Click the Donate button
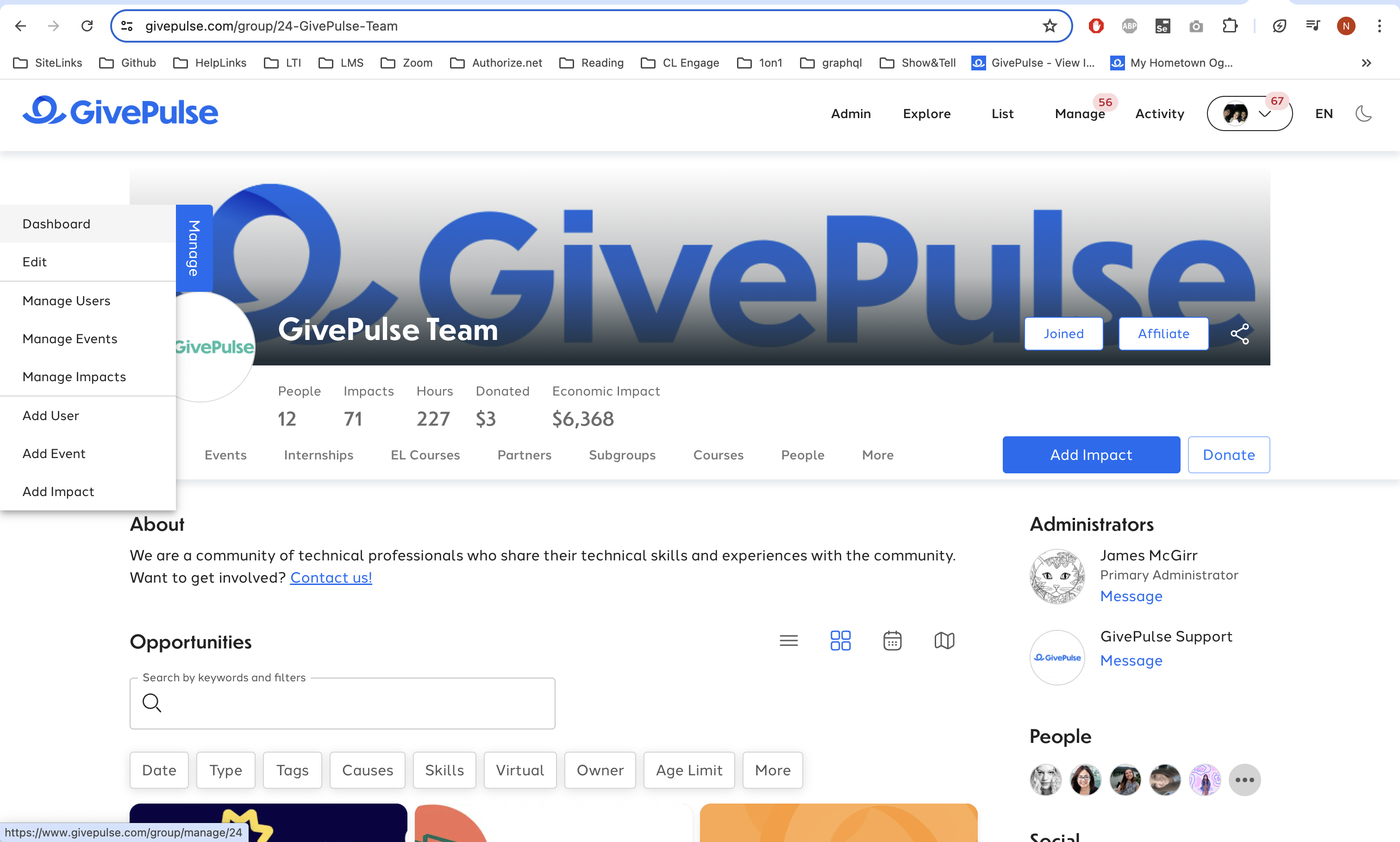1400x842 pixels. coord(1229,454)
